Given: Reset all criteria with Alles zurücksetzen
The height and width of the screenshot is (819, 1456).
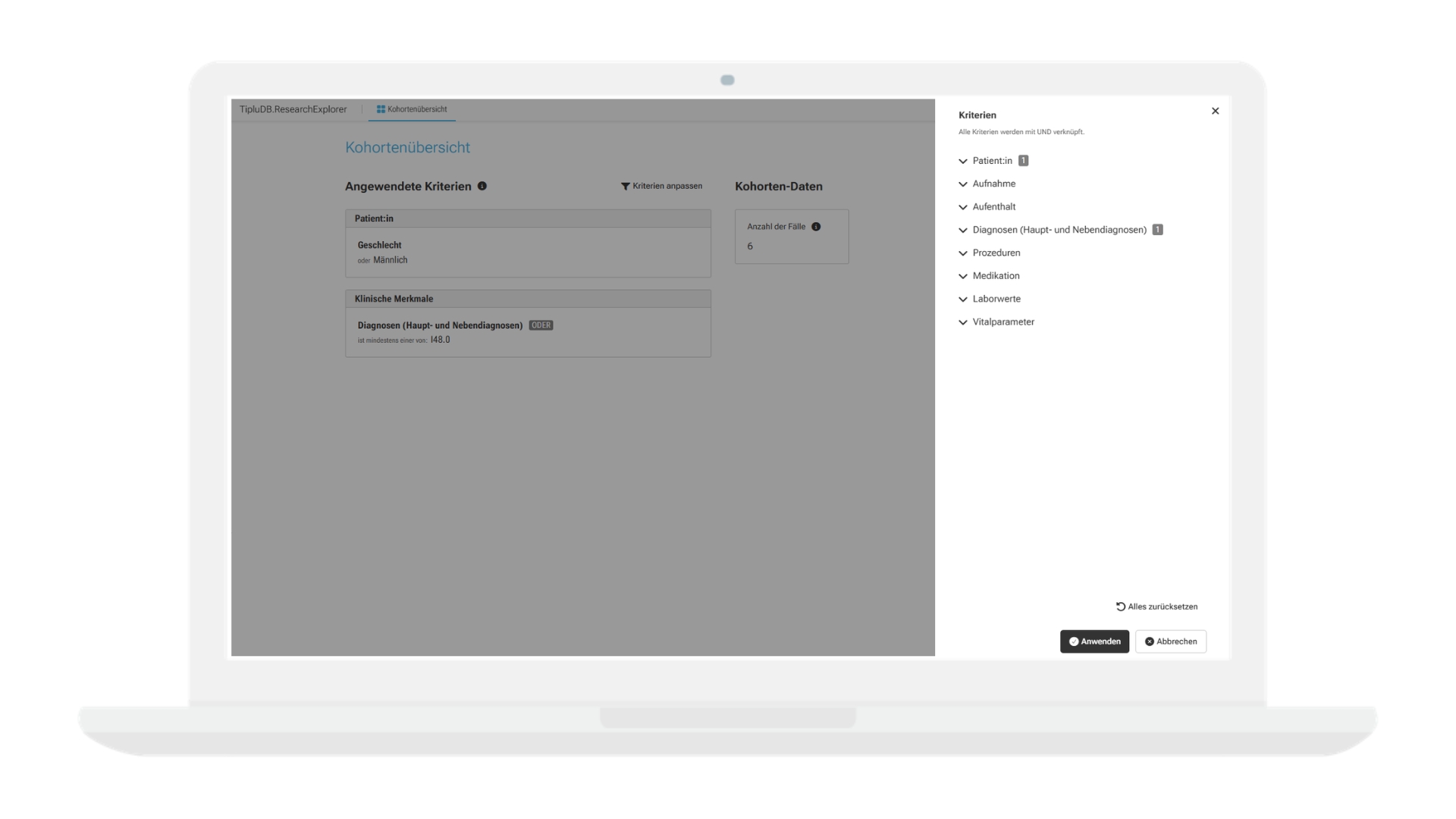Looking at the screenshot, I should pos(1156,607).
